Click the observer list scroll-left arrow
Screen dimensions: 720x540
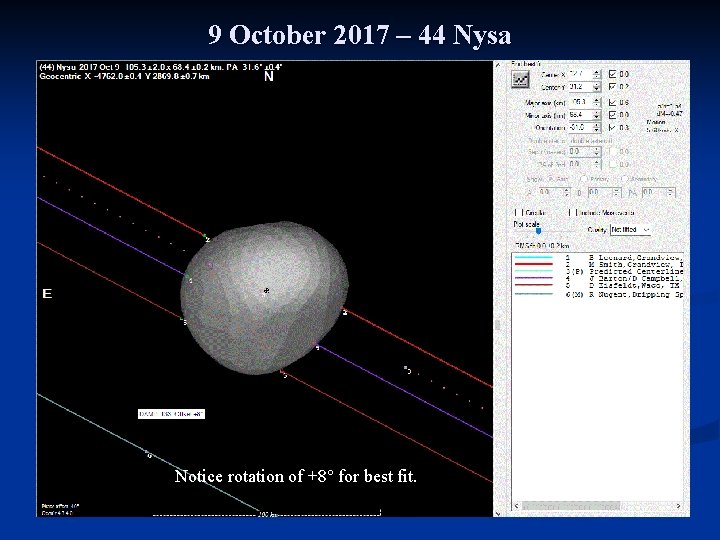point(517,506)
